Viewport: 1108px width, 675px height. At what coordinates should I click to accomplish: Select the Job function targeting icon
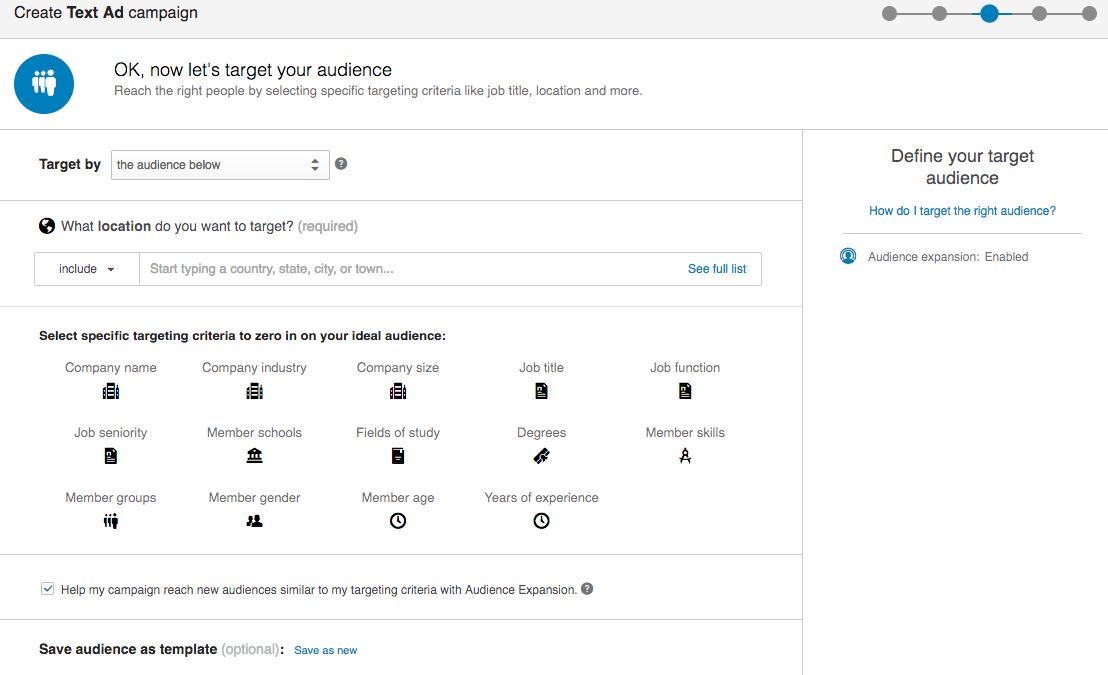(684, 391)
